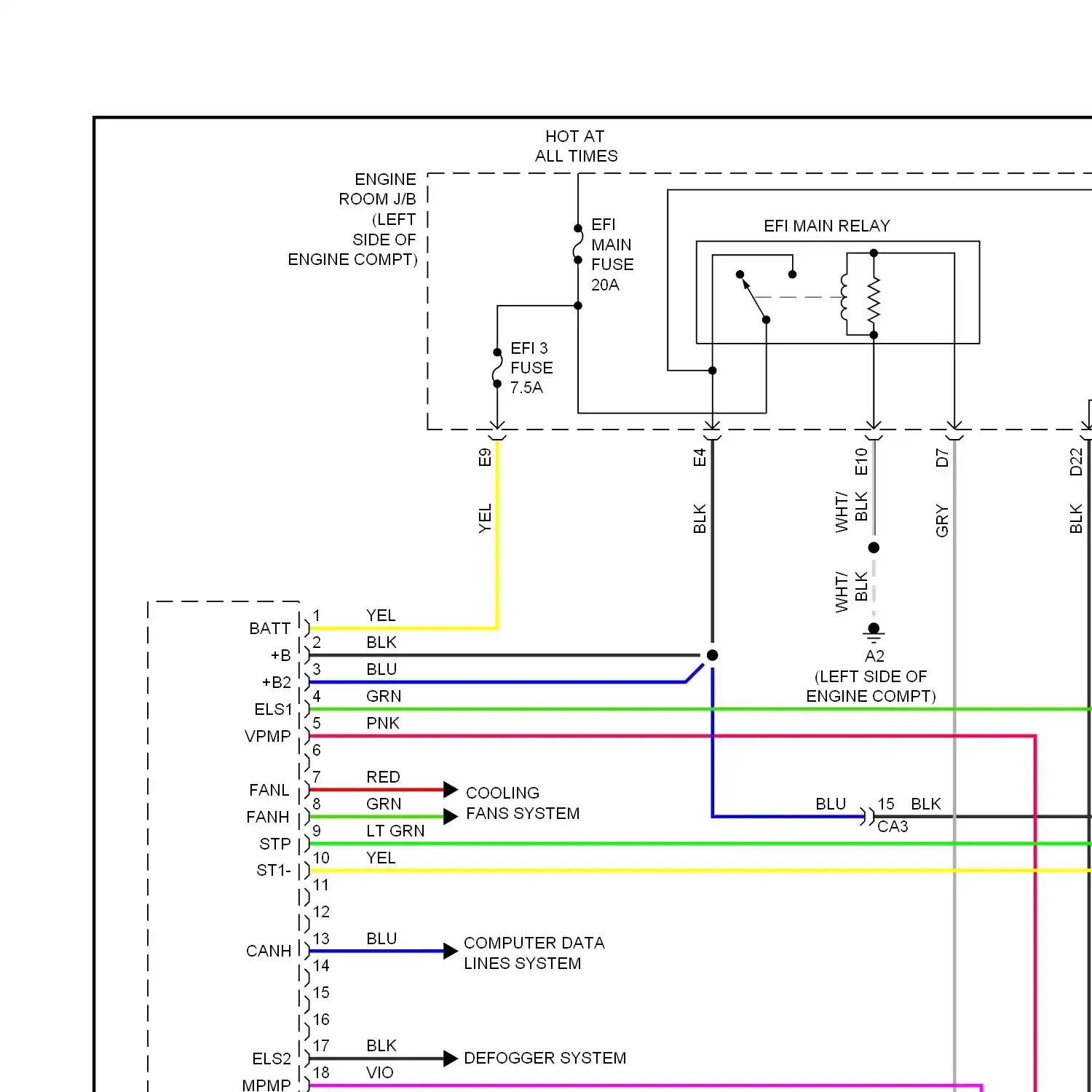Viewport: 1092px width, 1092px height.
Task: Click the D22 connector label
Action: tap(1076, 462)
